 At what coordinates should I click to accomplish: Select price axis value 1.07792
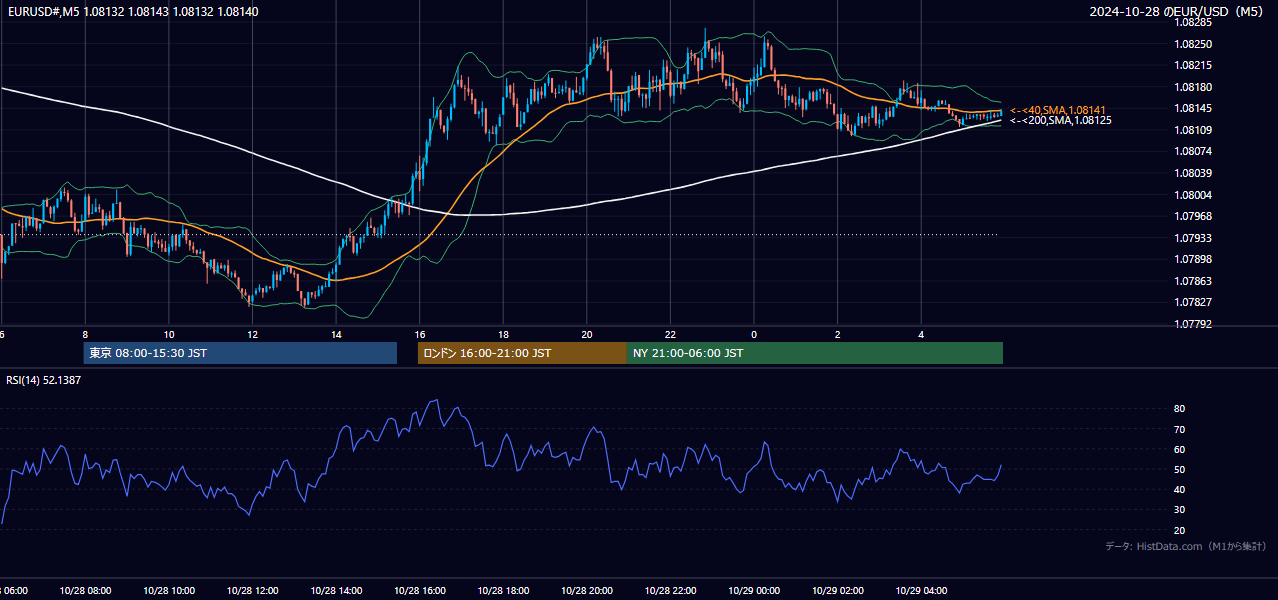point(1194,324)
